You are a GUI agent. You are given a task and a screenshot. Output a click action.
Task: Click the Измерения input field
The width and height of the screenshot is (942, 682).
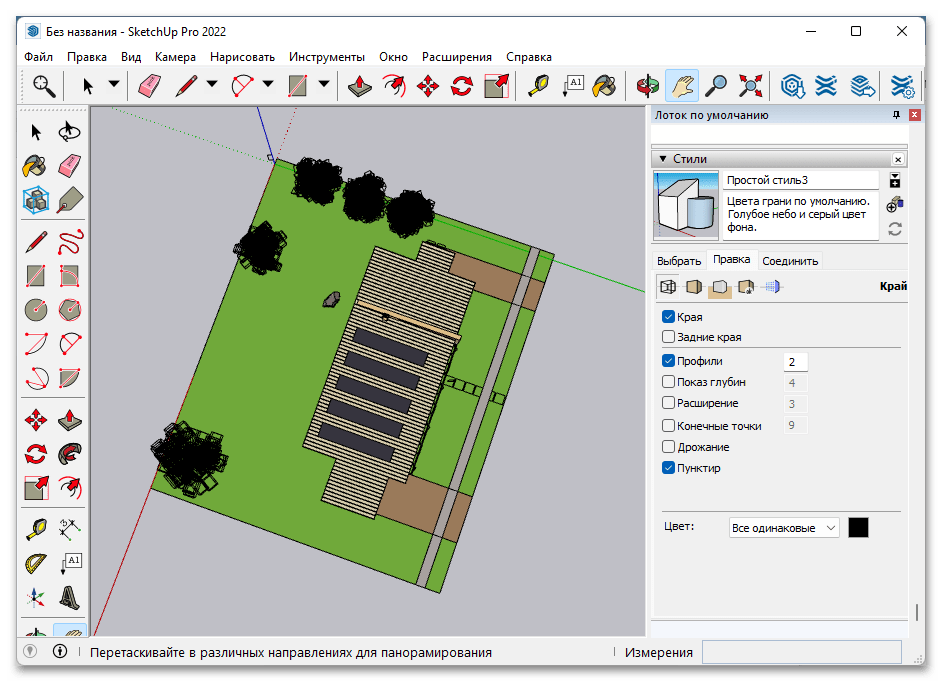(x=801, y=652)
